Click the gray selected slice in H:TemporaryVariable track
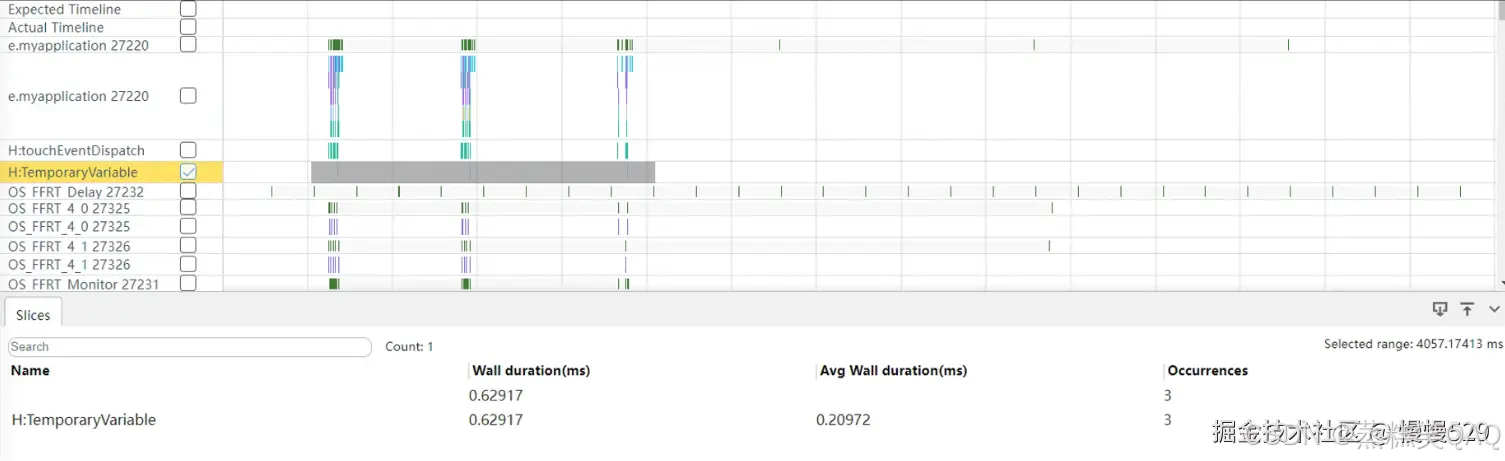The height and width of the screenshot is (461, 1505). pyautogui.click(x=483, y=172)
